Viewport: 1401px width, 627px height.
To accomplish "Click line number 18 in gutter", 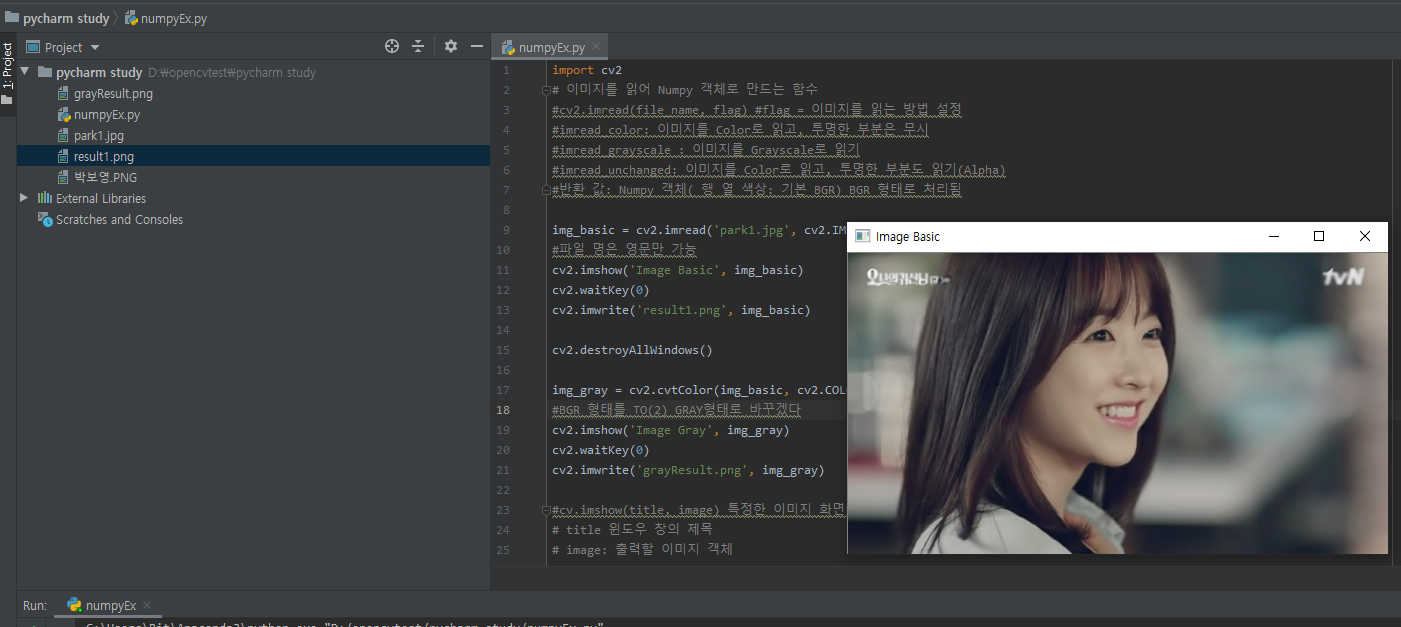I will click(501, 410).
